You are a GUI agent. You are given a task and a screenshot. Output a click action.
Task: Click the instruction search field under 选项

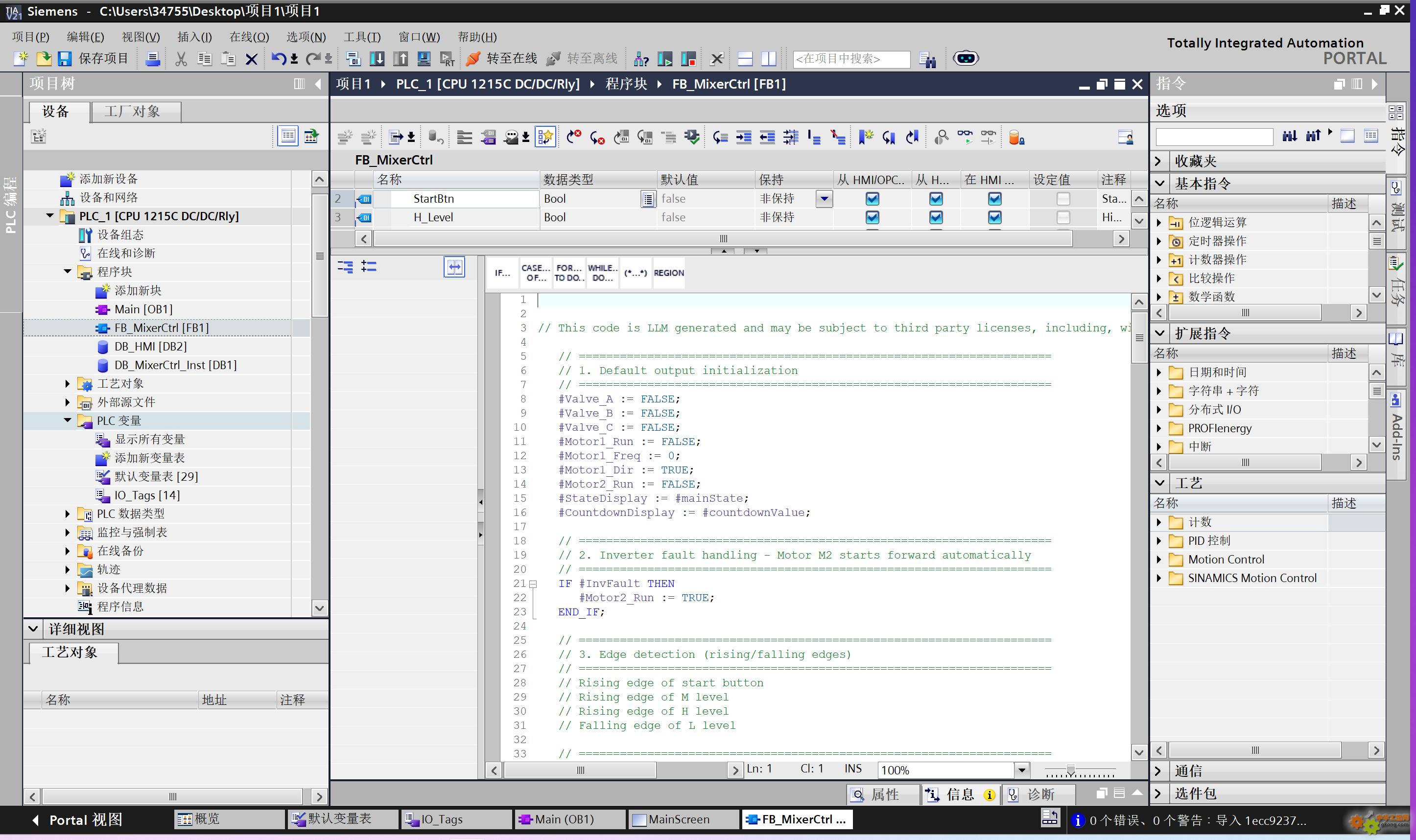(1214, 137)
